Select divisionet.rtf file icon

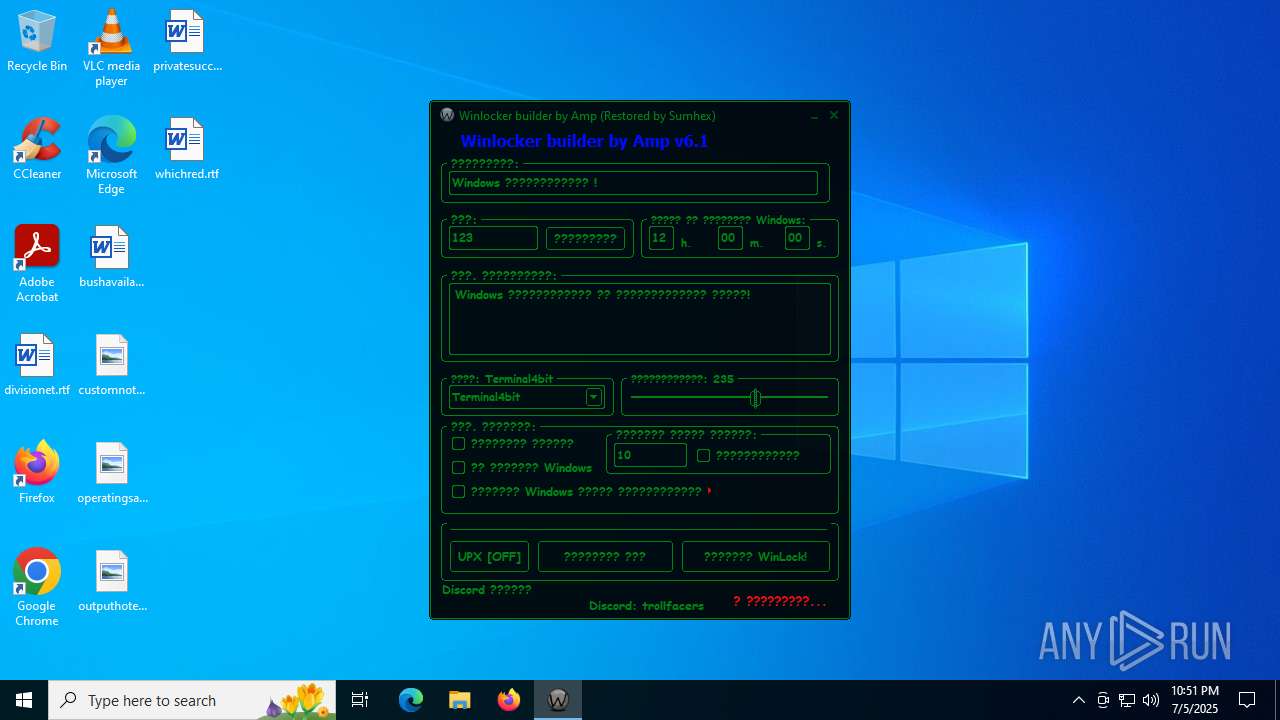37,365
